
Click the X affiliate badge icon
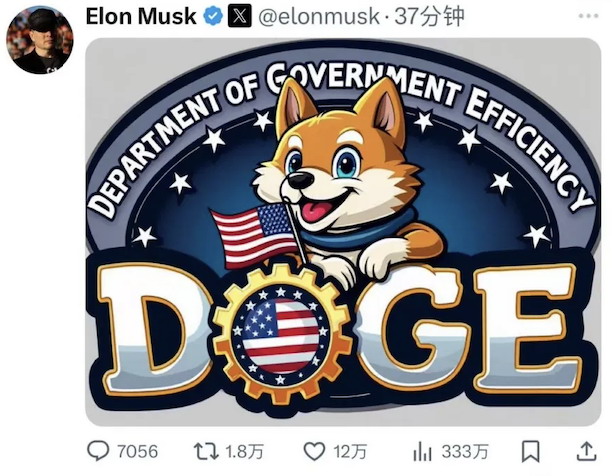[x=239, y=17]
